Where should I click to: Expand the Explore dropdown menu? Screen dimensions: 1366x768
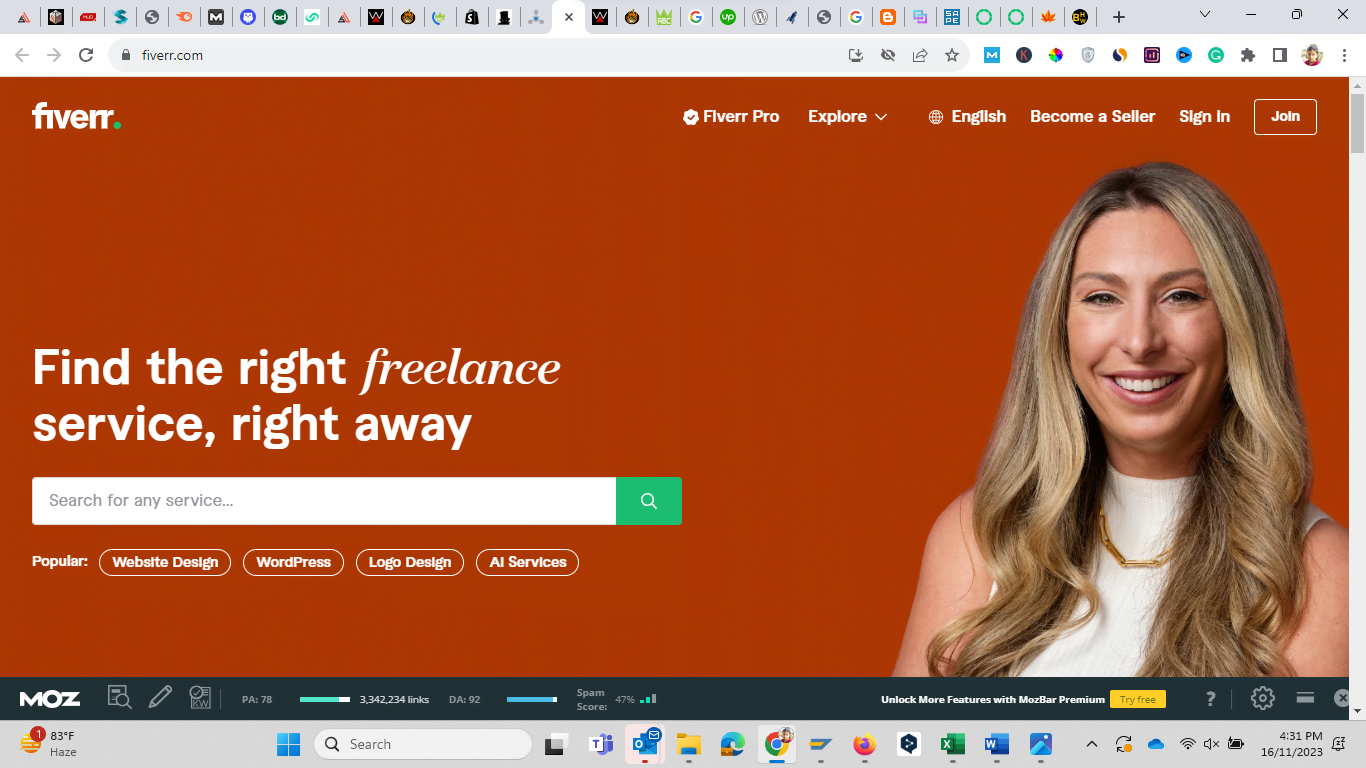click(x=847, y=117)
